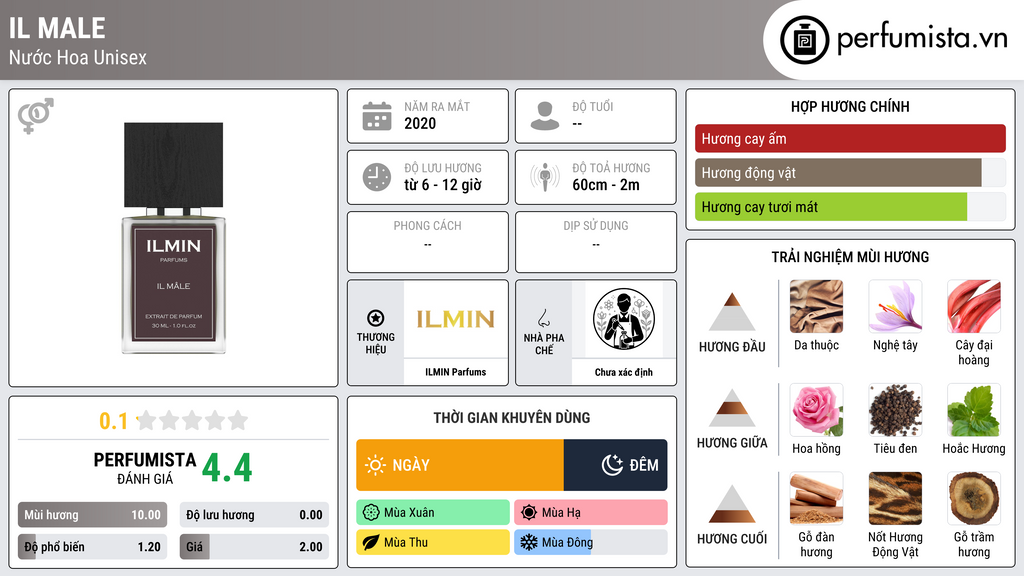Screen dimensions: 1024x576
Task: Click the moon icon in Đêm bar
Action: point(612,465)
